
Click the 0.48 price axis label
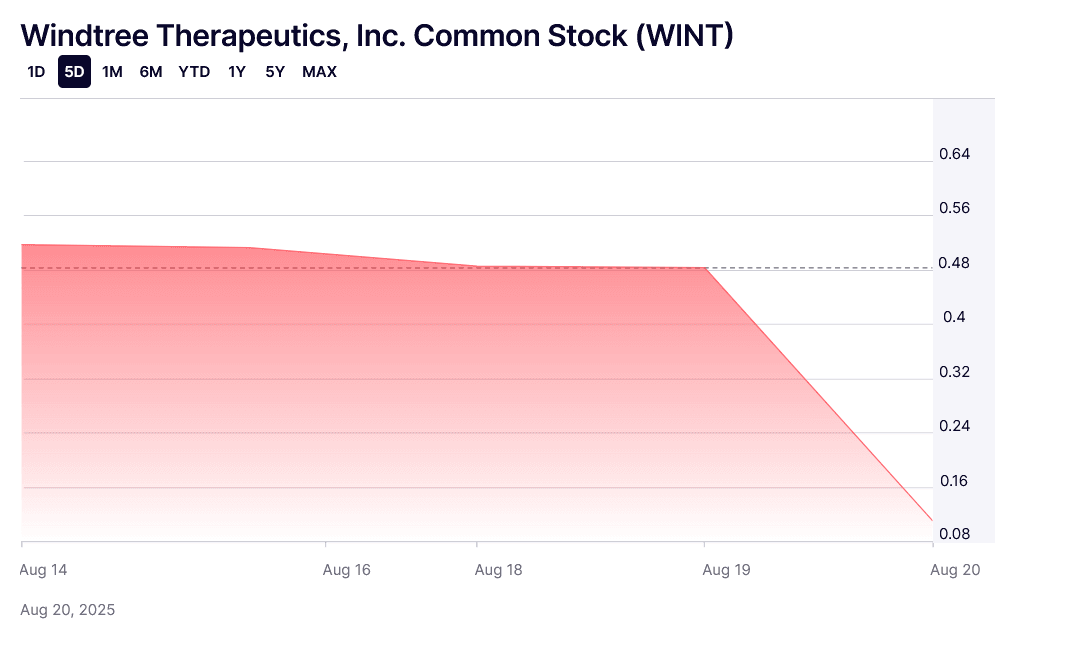click(x=955, y=263)
